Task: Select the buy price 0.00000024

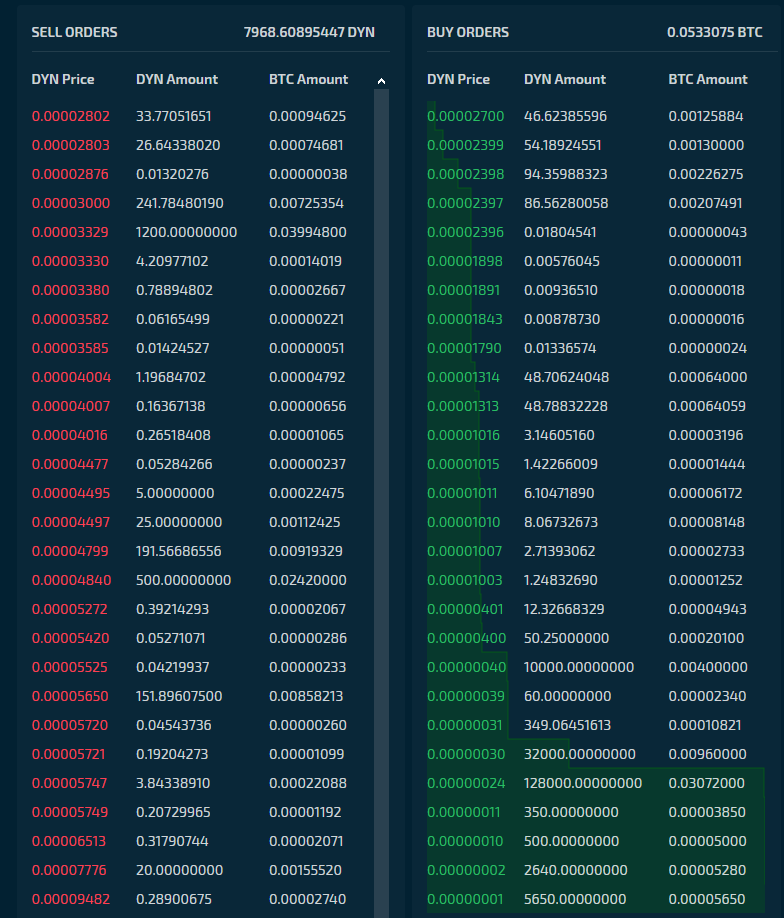Action: [465, 783]
